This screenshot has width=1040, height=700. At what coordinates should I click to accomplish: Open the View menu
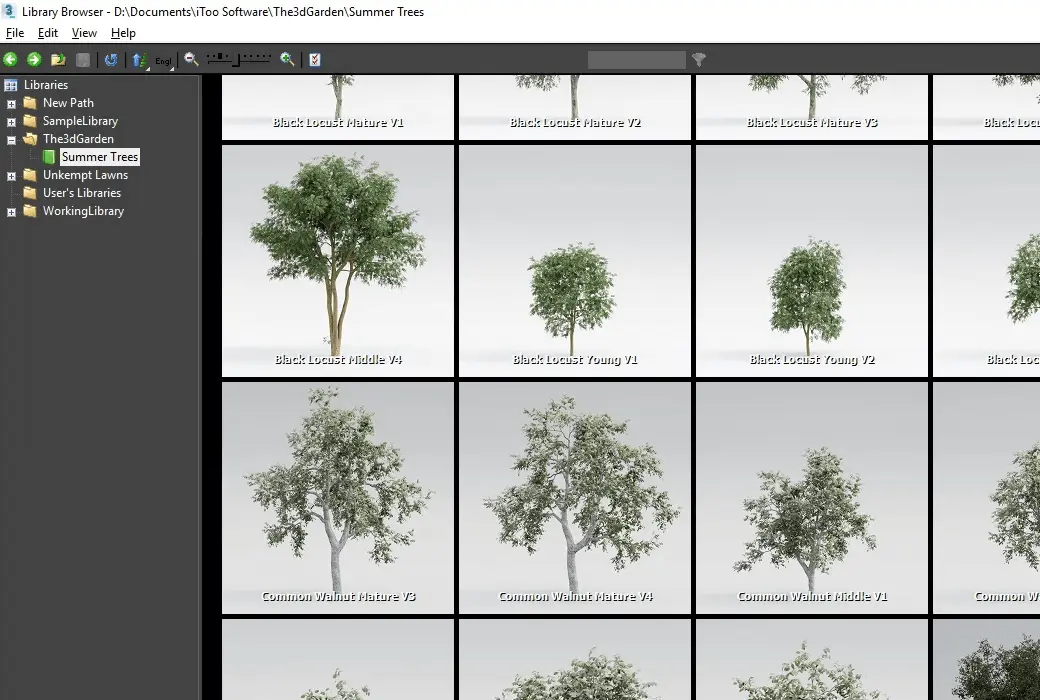84,33
